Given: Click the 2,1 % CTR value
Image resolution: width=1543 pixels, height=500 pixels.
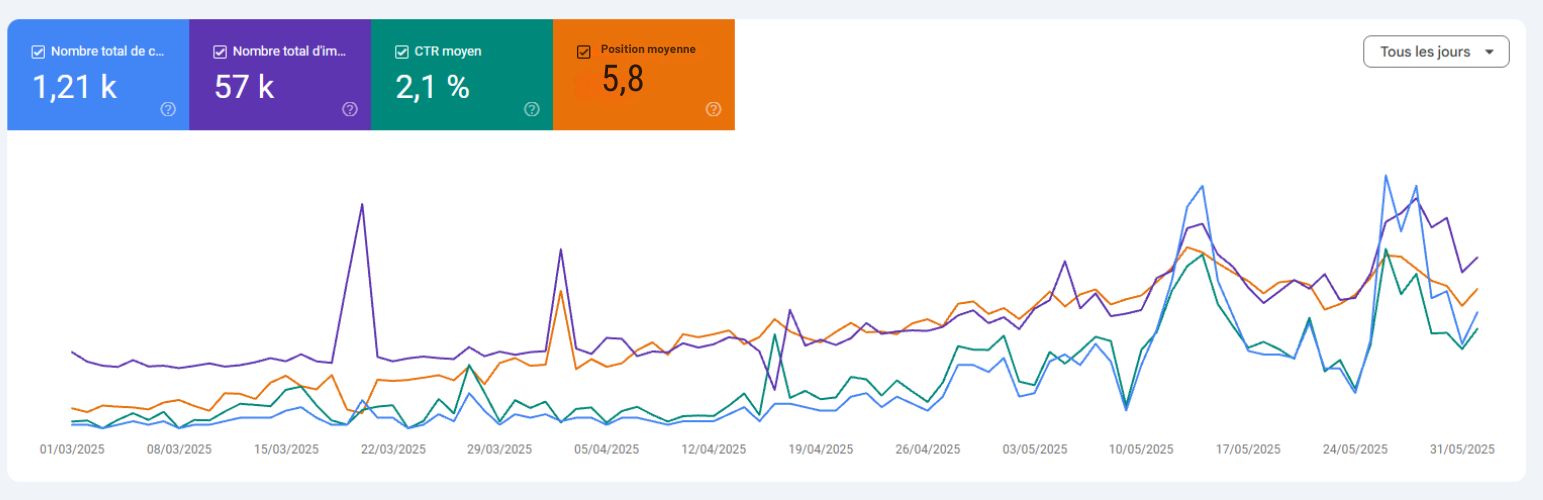Looking at the screenshot, I should pyautogui.click(x=432, y=87).
